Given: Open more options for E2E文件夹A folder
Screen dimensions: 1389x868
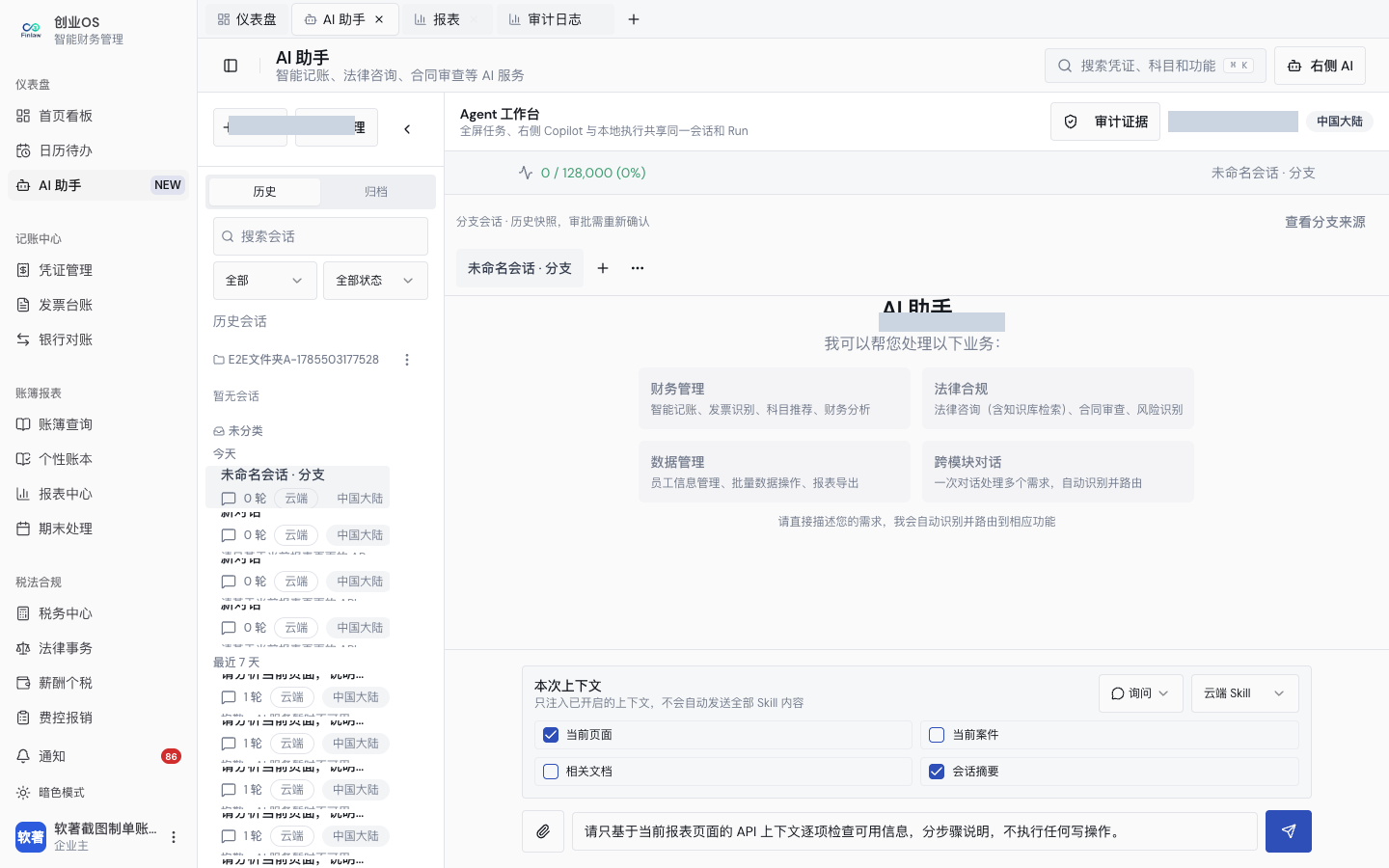Looking at the screenshot, I should coord(407,360).
